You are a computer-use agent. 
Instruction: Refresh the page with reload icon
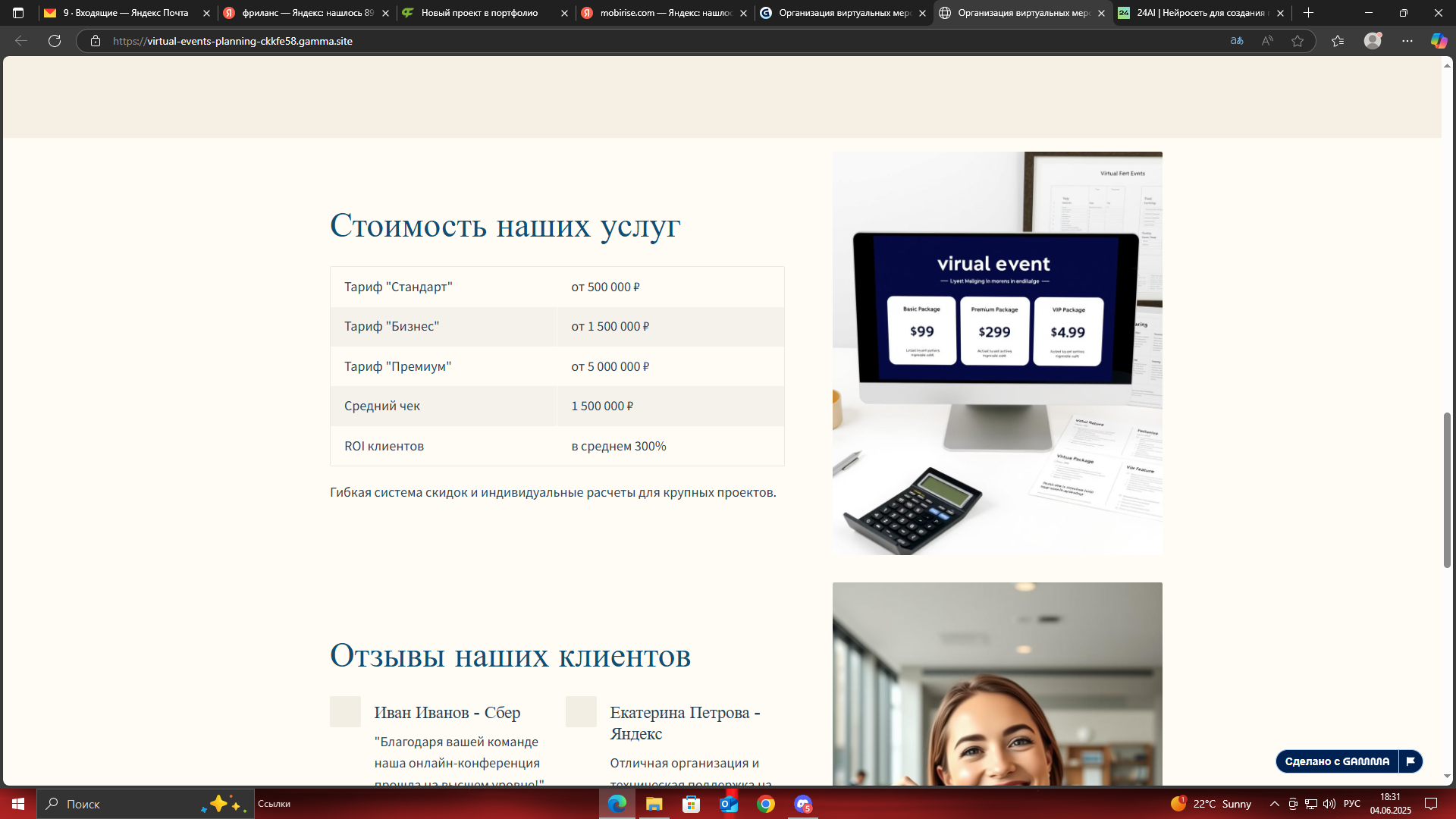click(54, 41)
